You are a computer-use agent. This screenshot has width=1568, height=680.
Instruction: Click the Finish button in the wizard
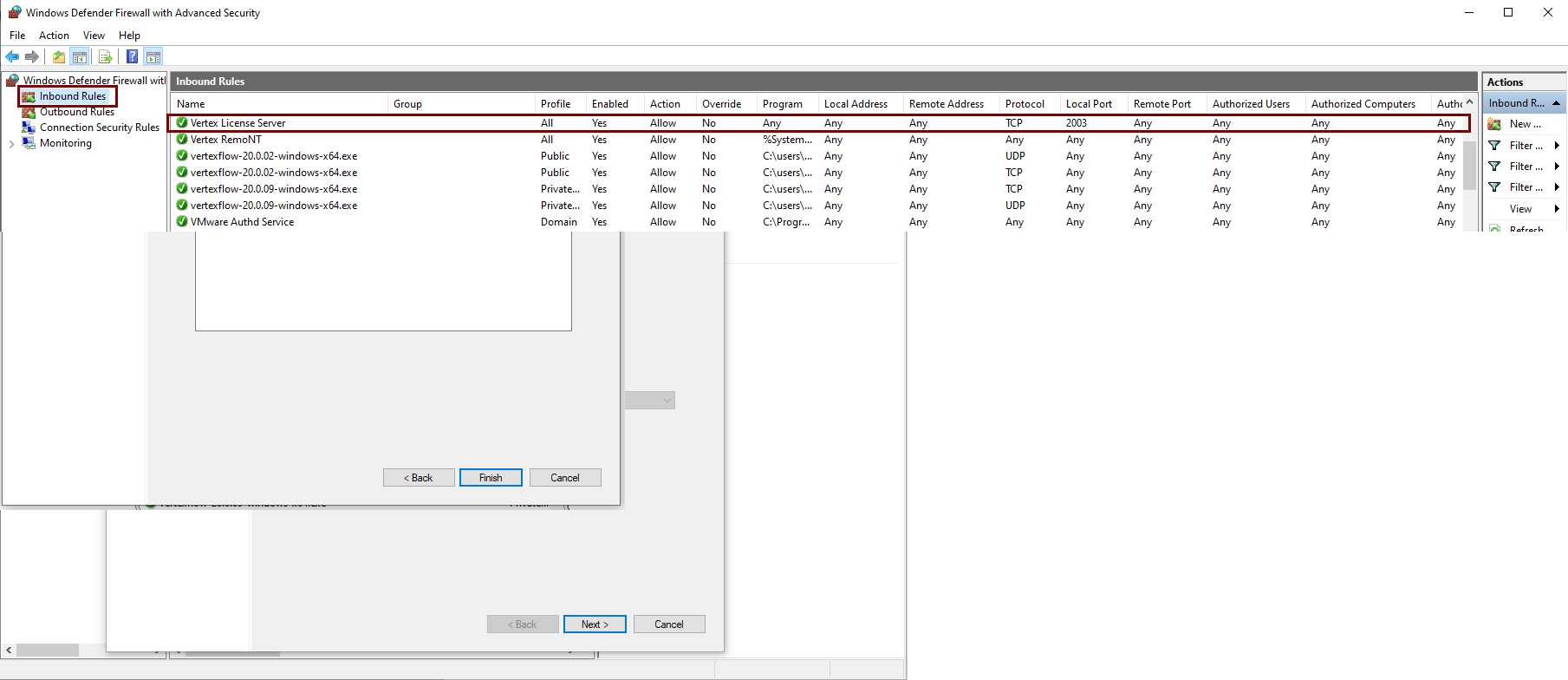pos(491,478)
